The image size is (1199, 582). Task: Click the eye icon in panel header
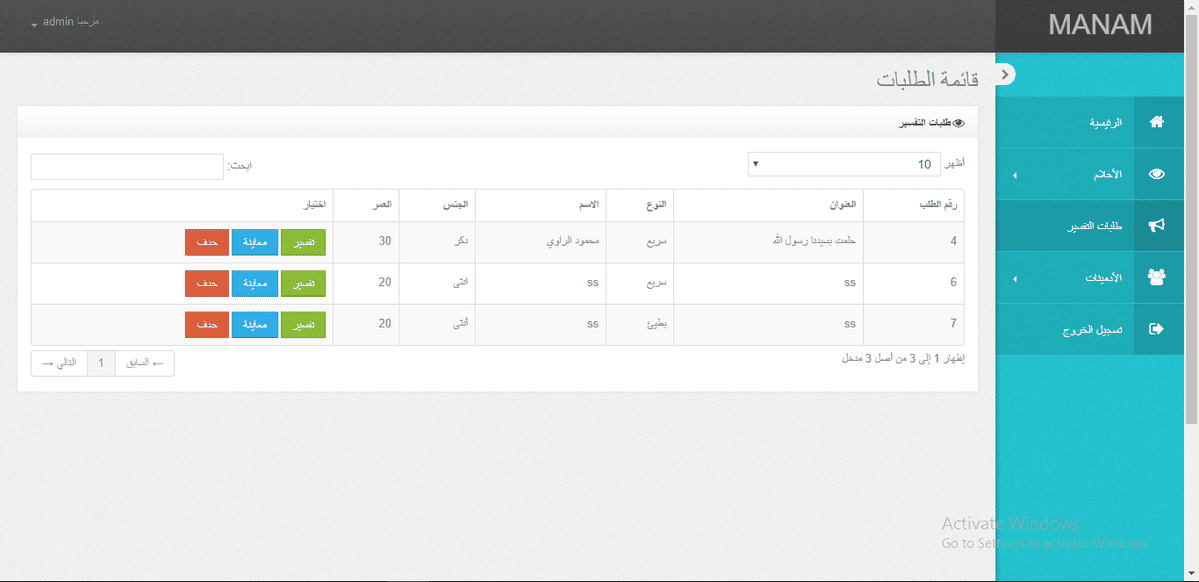pos(959,123)
